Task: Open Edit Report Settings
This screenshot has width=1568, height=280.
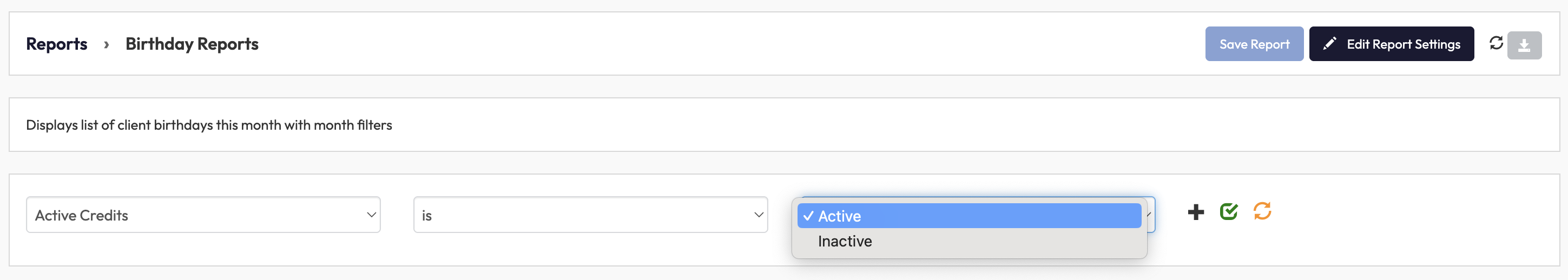Action: 1402,44
